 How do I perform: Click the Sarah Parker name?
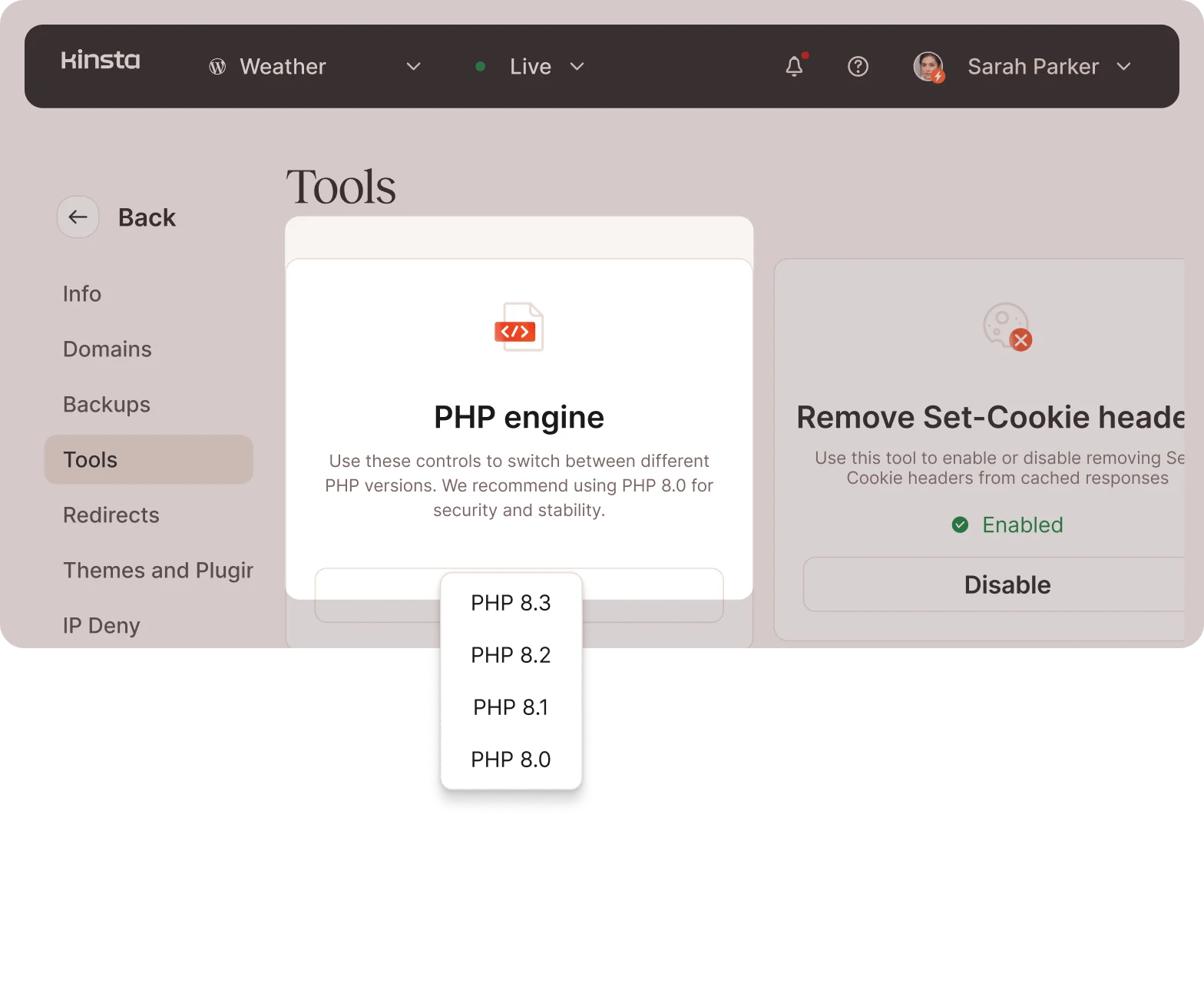pyautogui.click(x=1033, y=67)
